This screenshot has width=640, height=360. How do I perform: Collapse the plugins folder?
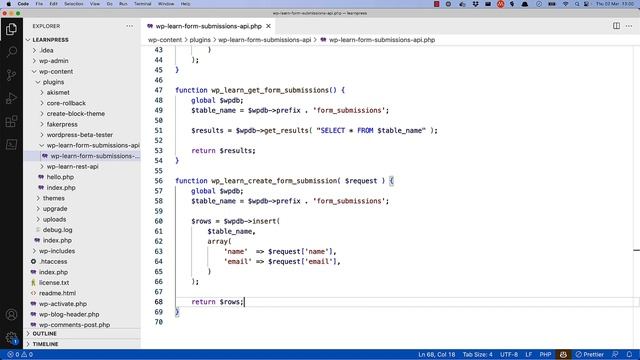pos(53,82)
